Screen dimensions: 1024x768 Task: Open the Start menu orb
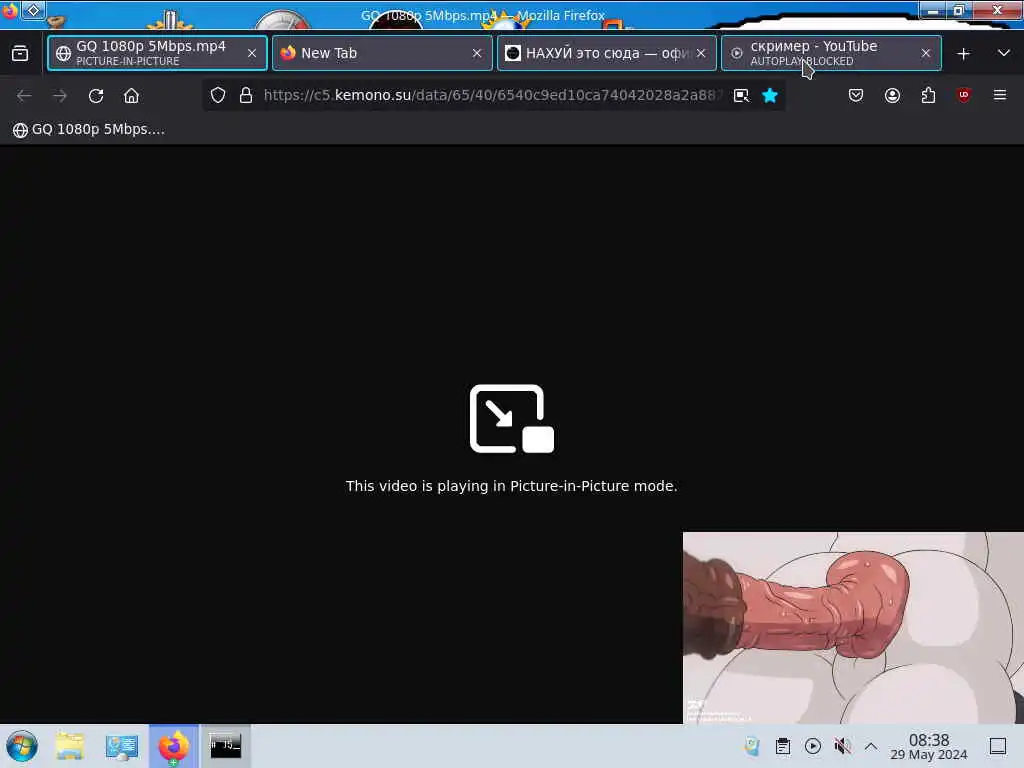[22, 746]
